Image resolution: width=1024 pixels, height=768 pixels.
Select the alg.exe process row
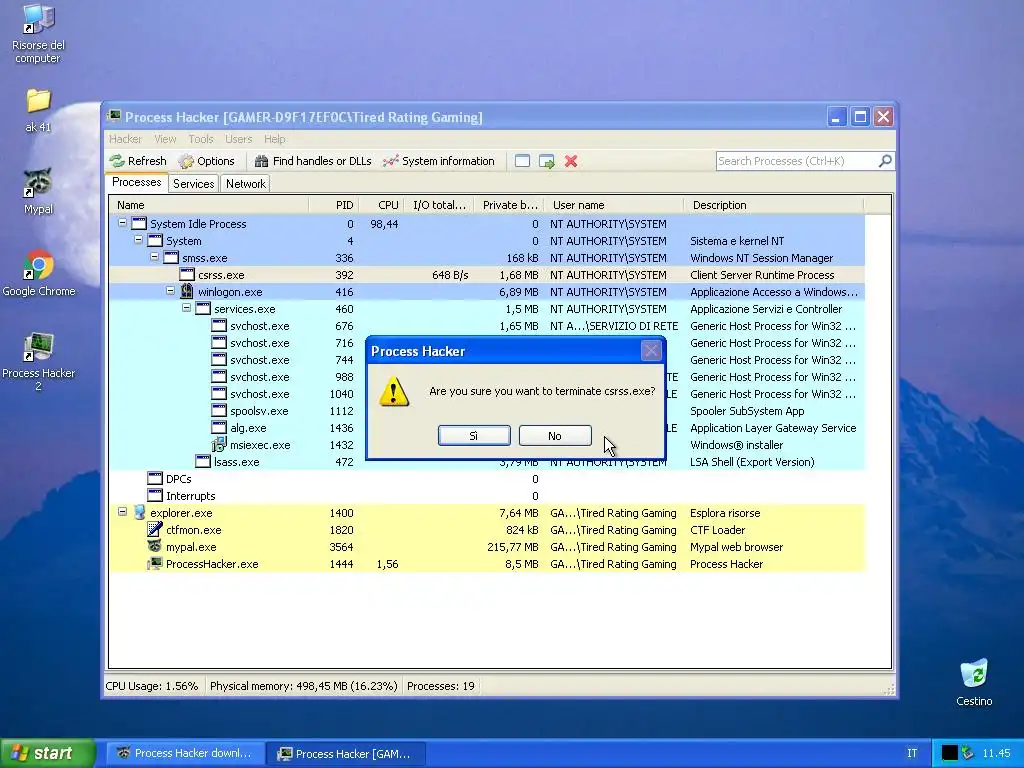487,428
